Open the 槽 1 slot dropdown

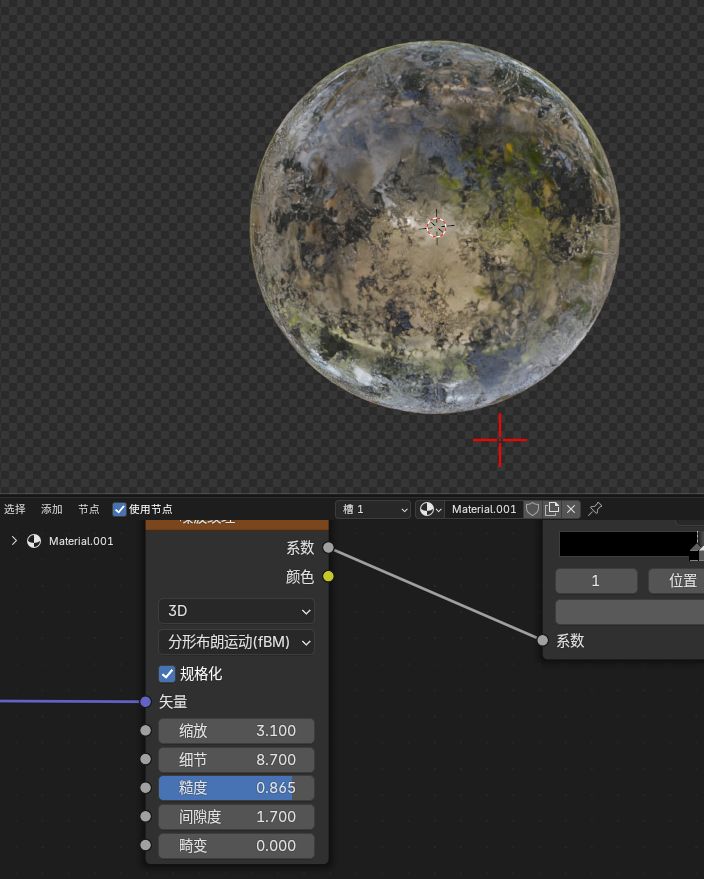pos(373,509)
